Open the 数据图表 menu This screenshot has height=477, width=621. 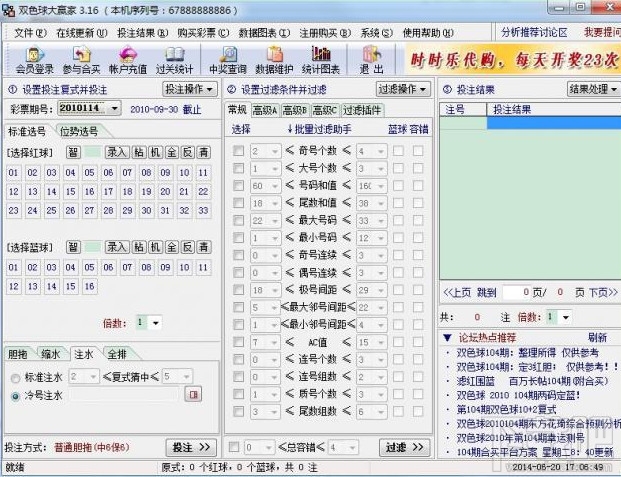(264, 33)
